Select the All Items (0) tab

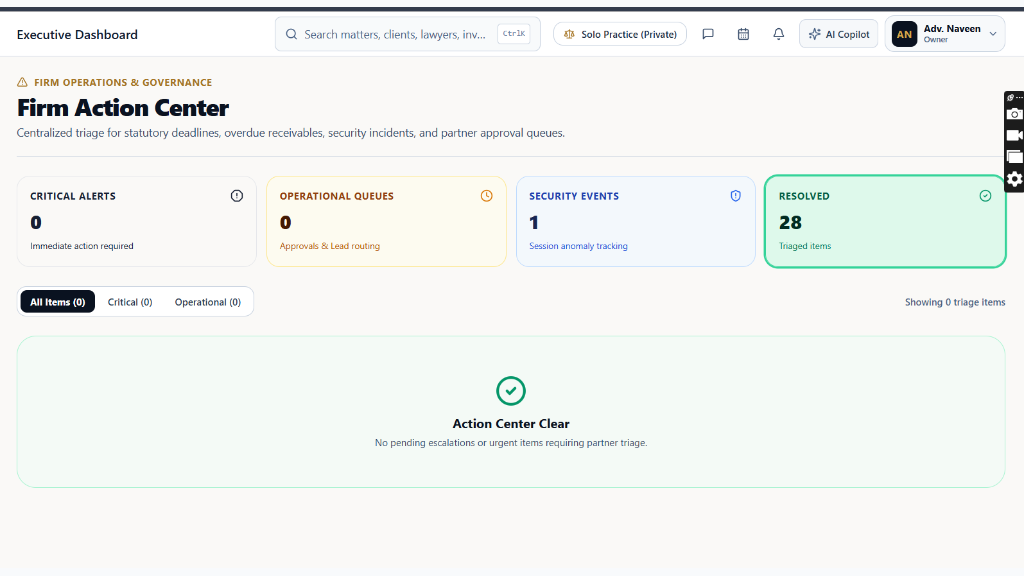pos(57,302)
